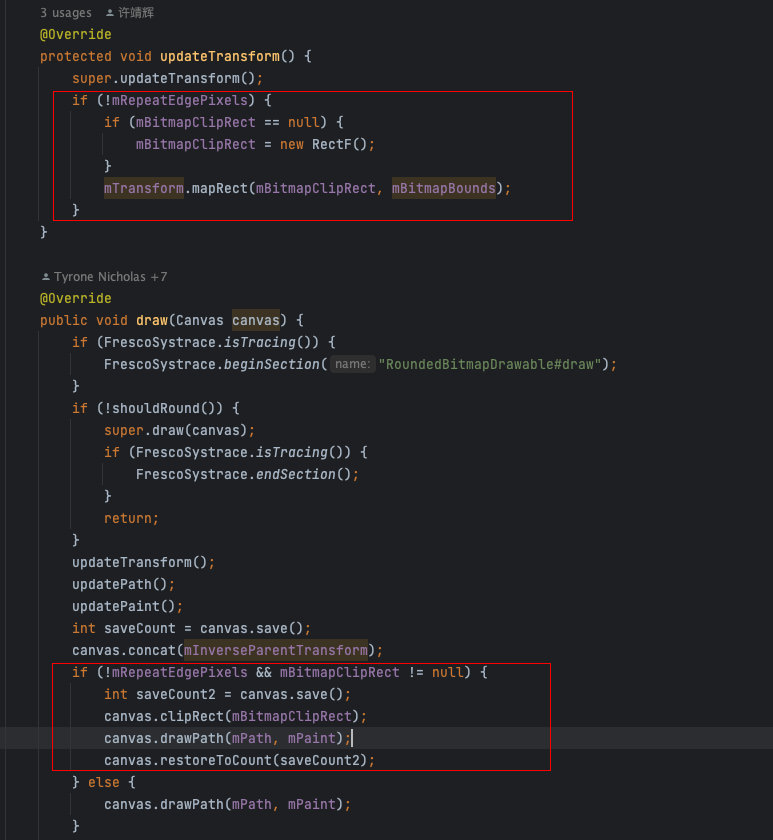Click the "canvas.clipRect(mBitmapClipRect);" statement

pyautogui.click(x=236, y=716)
